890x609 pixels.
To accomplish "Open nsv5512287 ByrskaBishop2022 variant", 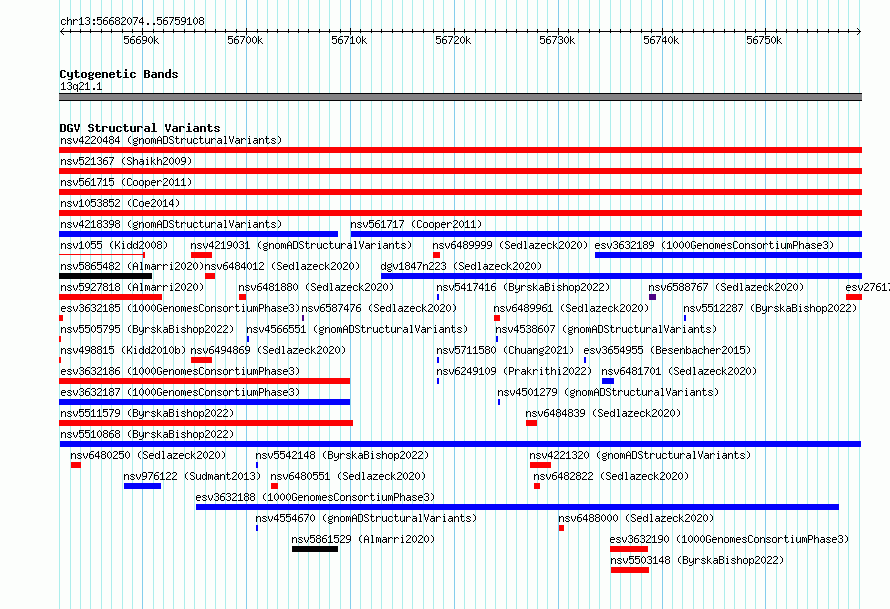I will coord(770,308).
